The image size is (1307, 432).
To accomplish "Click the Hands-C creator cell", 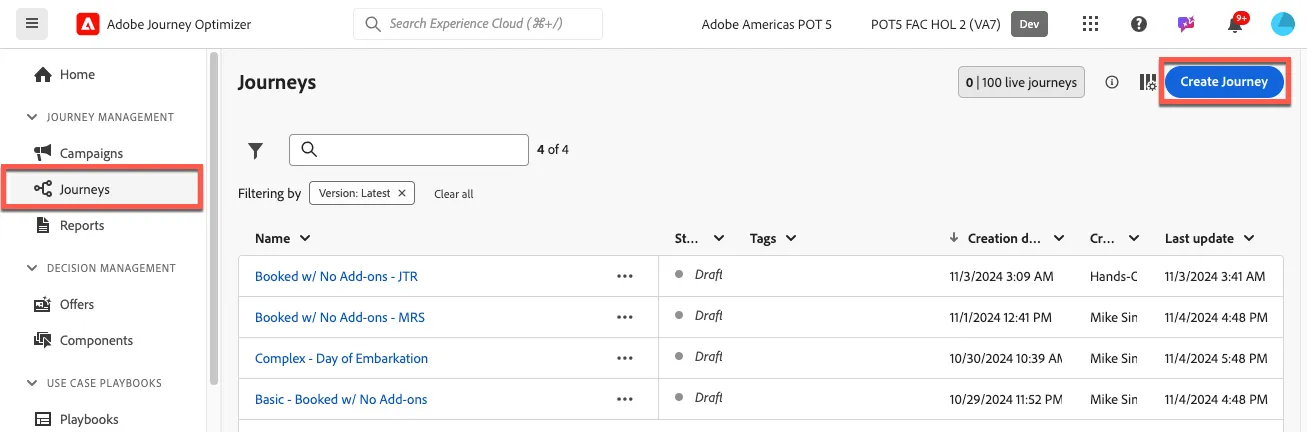I will pyautogui.click(x=1113, y=276).
